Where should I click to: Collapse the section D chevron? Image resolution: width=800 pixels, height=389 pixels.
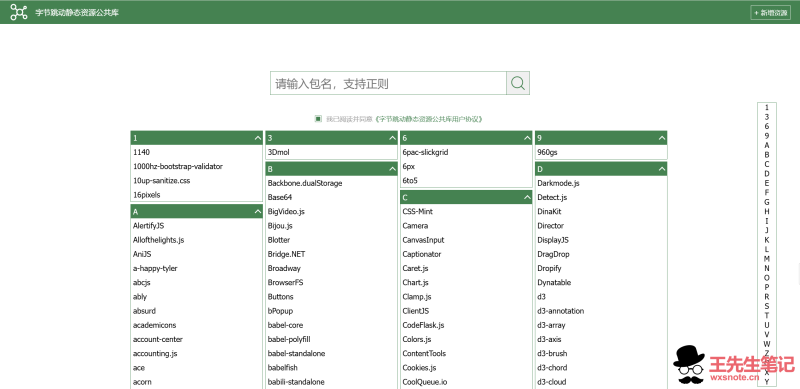pos(662,169)
